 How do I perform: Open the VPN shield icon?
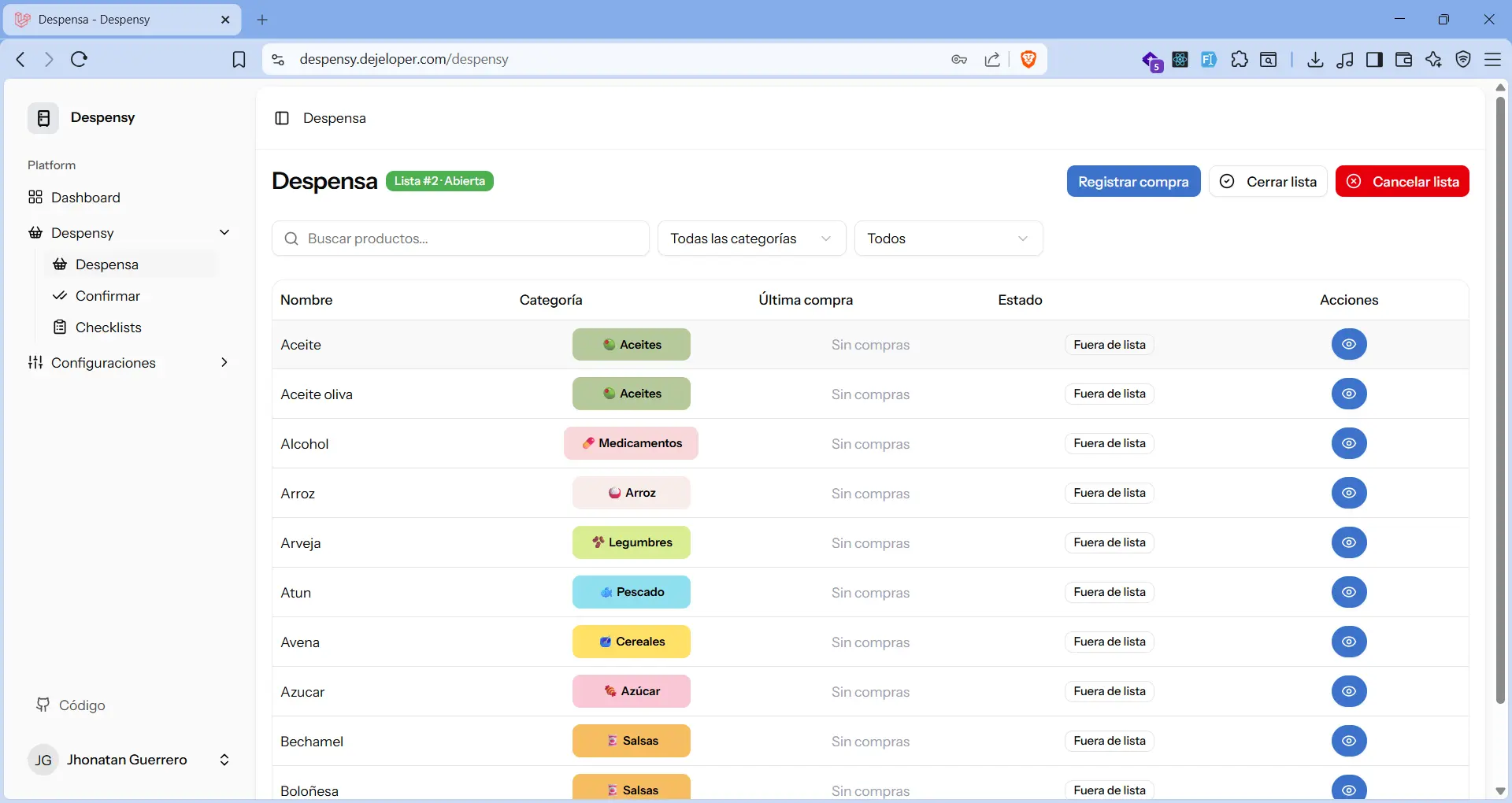click(x=1463, y=60)
